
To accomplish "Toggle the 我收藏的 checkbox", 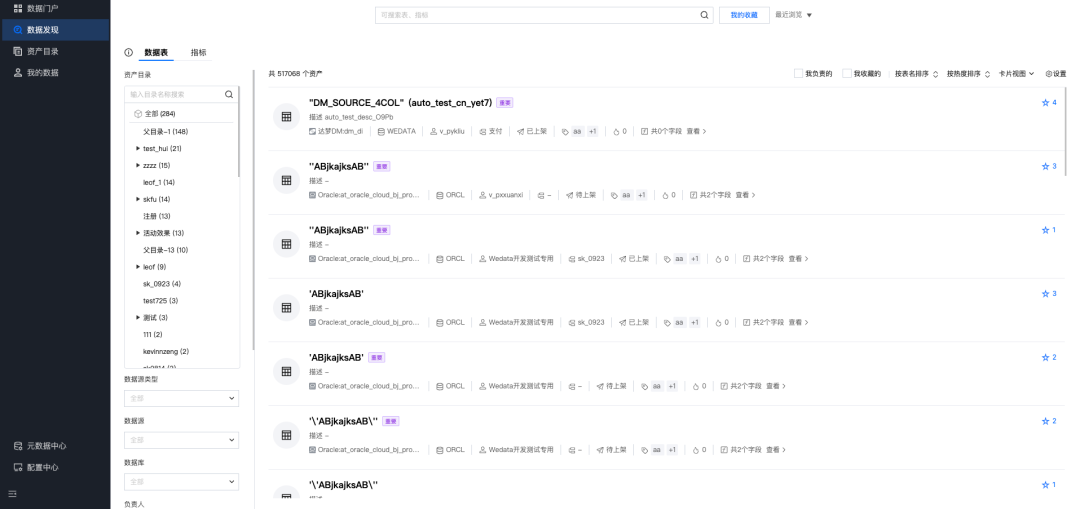I will (x=847, y=74).
